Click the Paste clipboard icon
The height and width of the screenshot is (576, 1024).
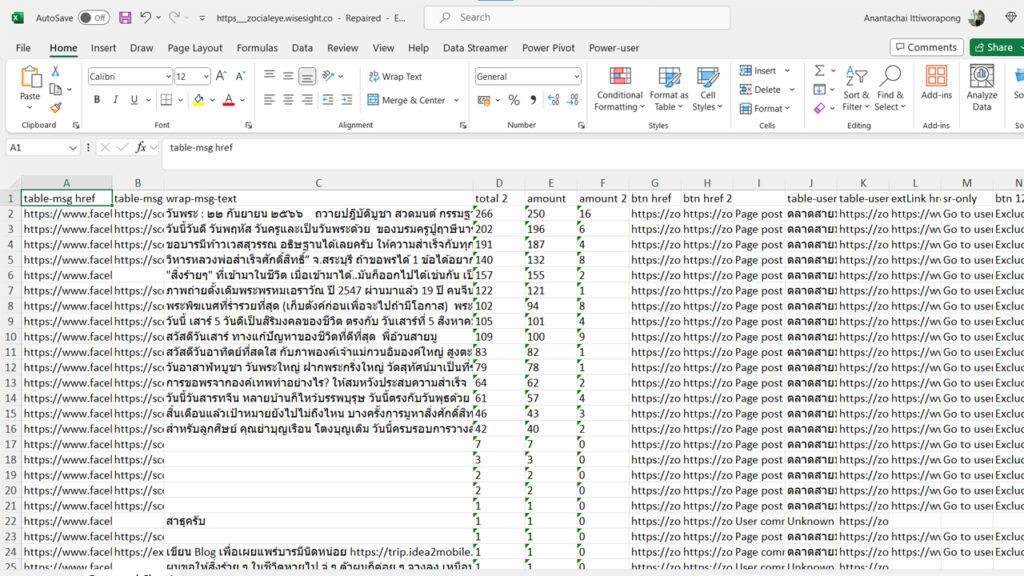[30, 77]
